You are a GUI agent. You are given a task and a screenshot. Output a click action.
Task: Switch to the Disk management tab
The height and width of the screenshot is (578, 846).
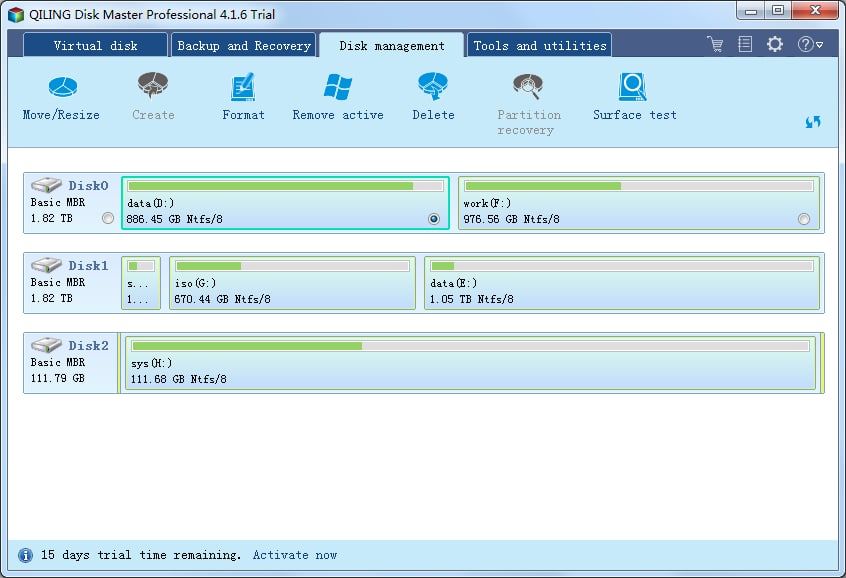pyautogui.click(x=392, y=45)
